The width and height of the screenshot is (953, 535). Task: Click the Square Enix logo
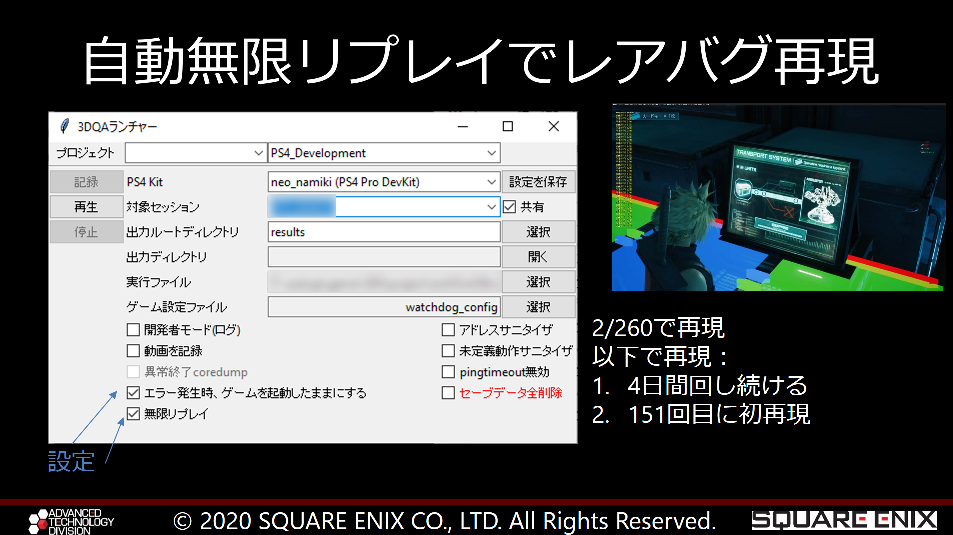(x=844, y=520)
